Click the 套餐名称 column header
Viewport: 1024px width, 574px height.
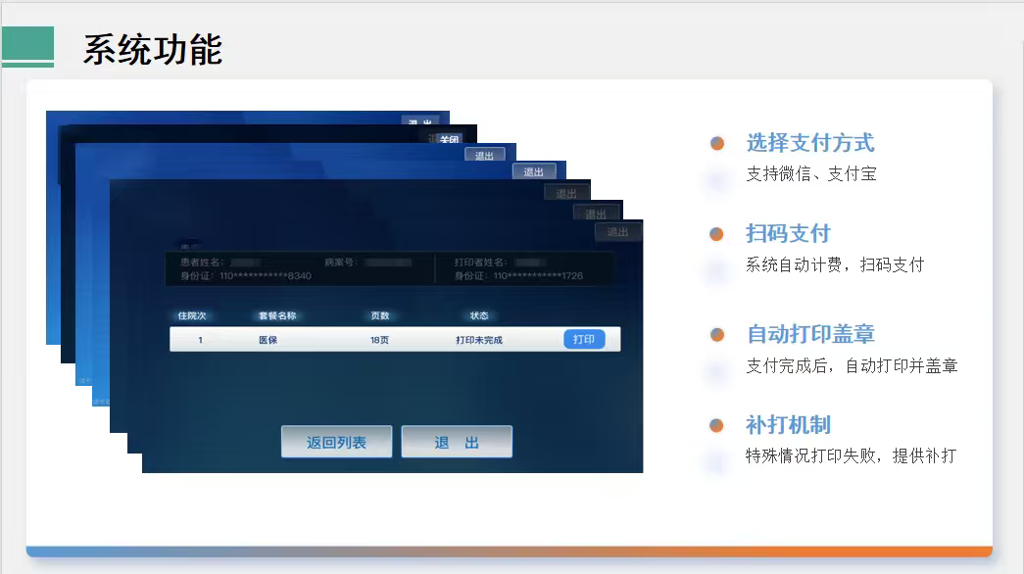click(x=277, y=316)
